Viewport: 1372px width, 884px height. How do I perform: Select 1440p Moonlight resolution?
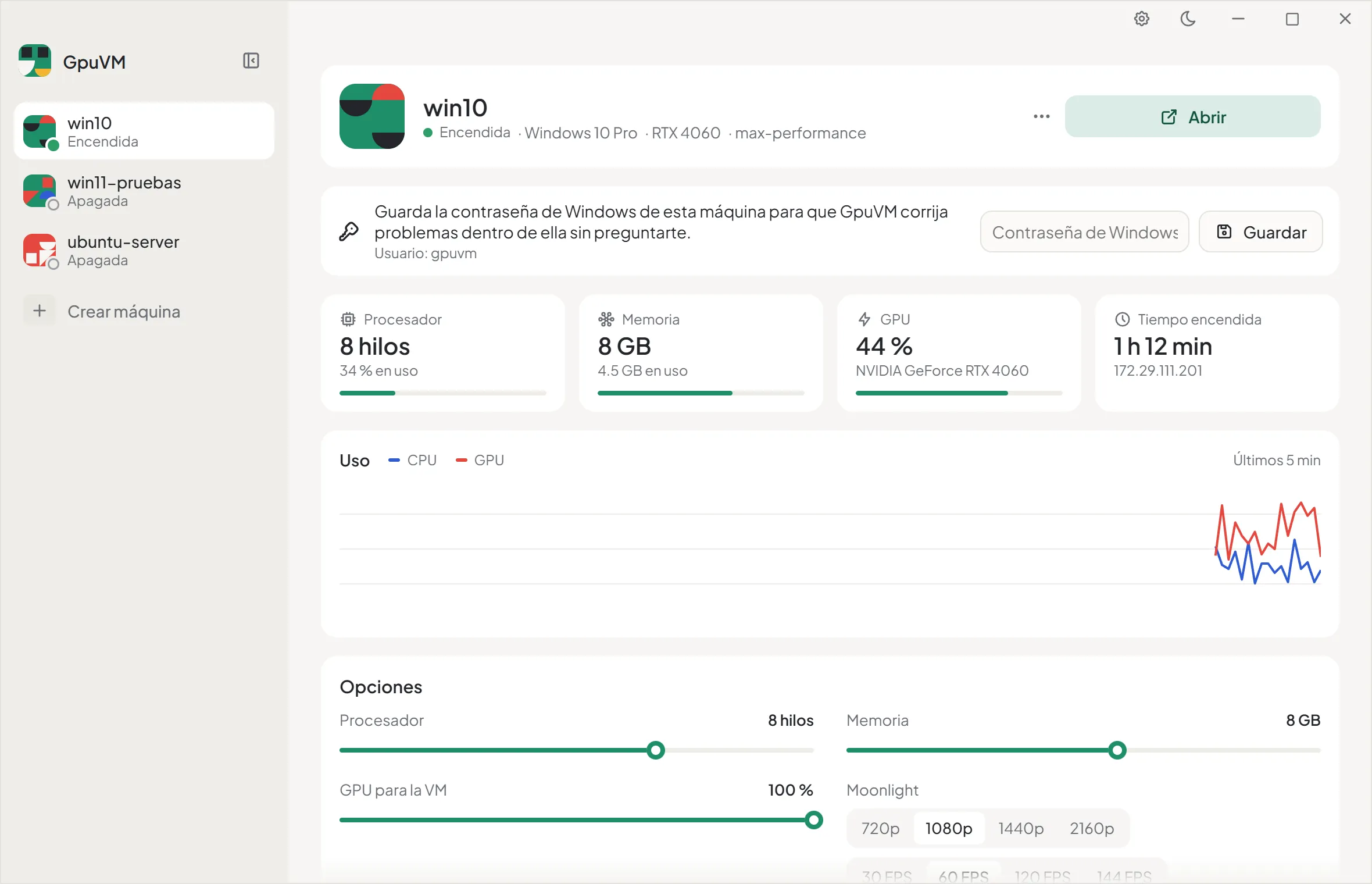(1021, 828)
